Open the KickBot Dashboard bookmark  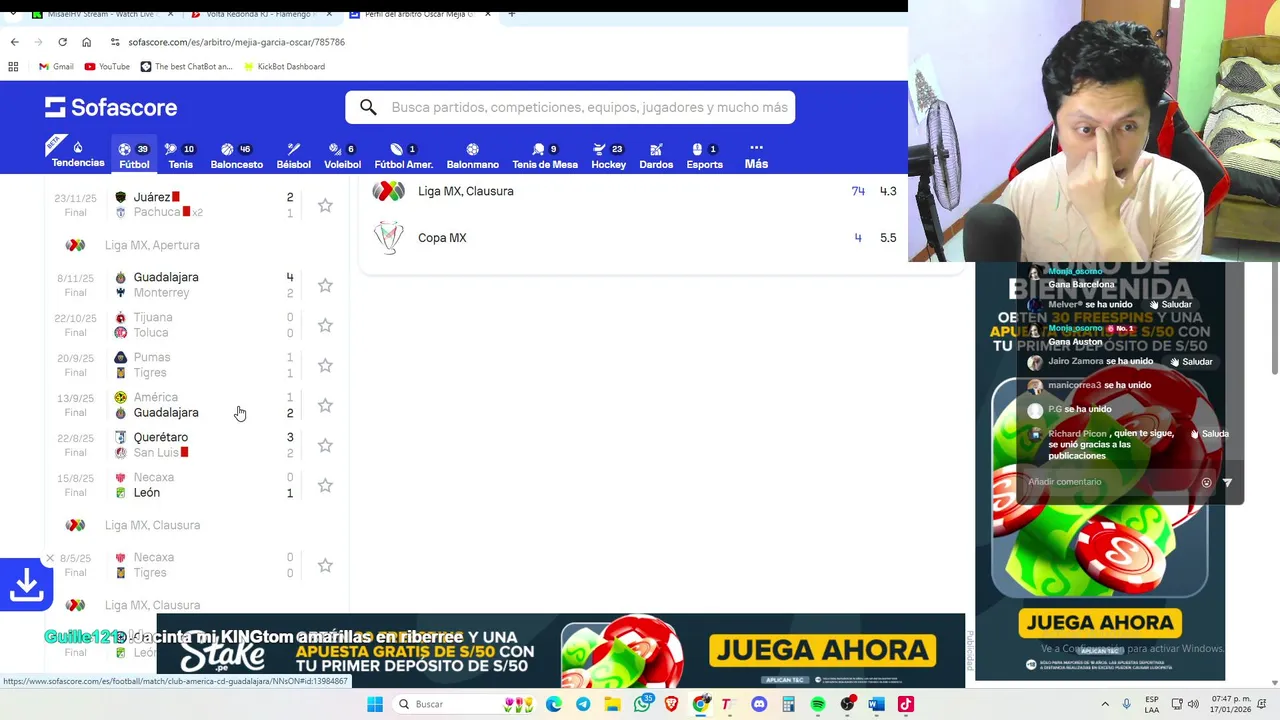coord(283,66)
